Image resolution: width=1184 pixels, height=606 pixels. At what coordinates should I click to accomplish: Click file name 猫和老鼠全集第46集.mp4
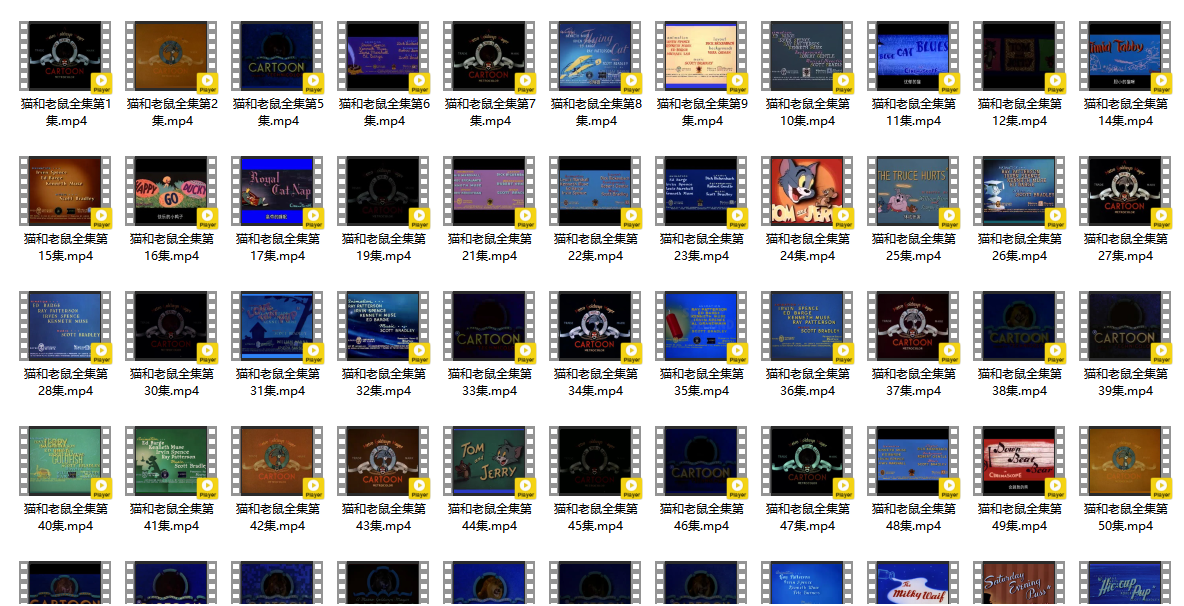(x=702, y=517)
